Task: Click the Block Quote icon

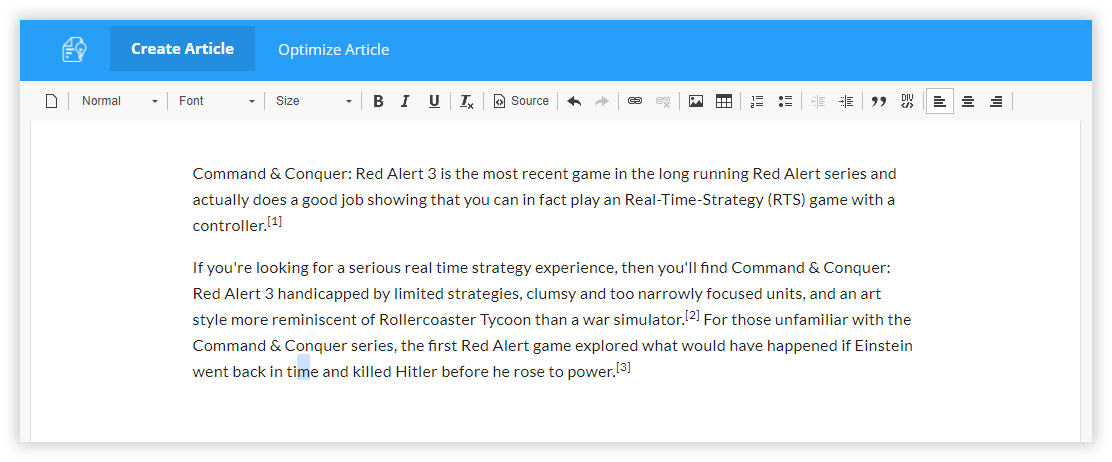Action: tap(879, 101)
